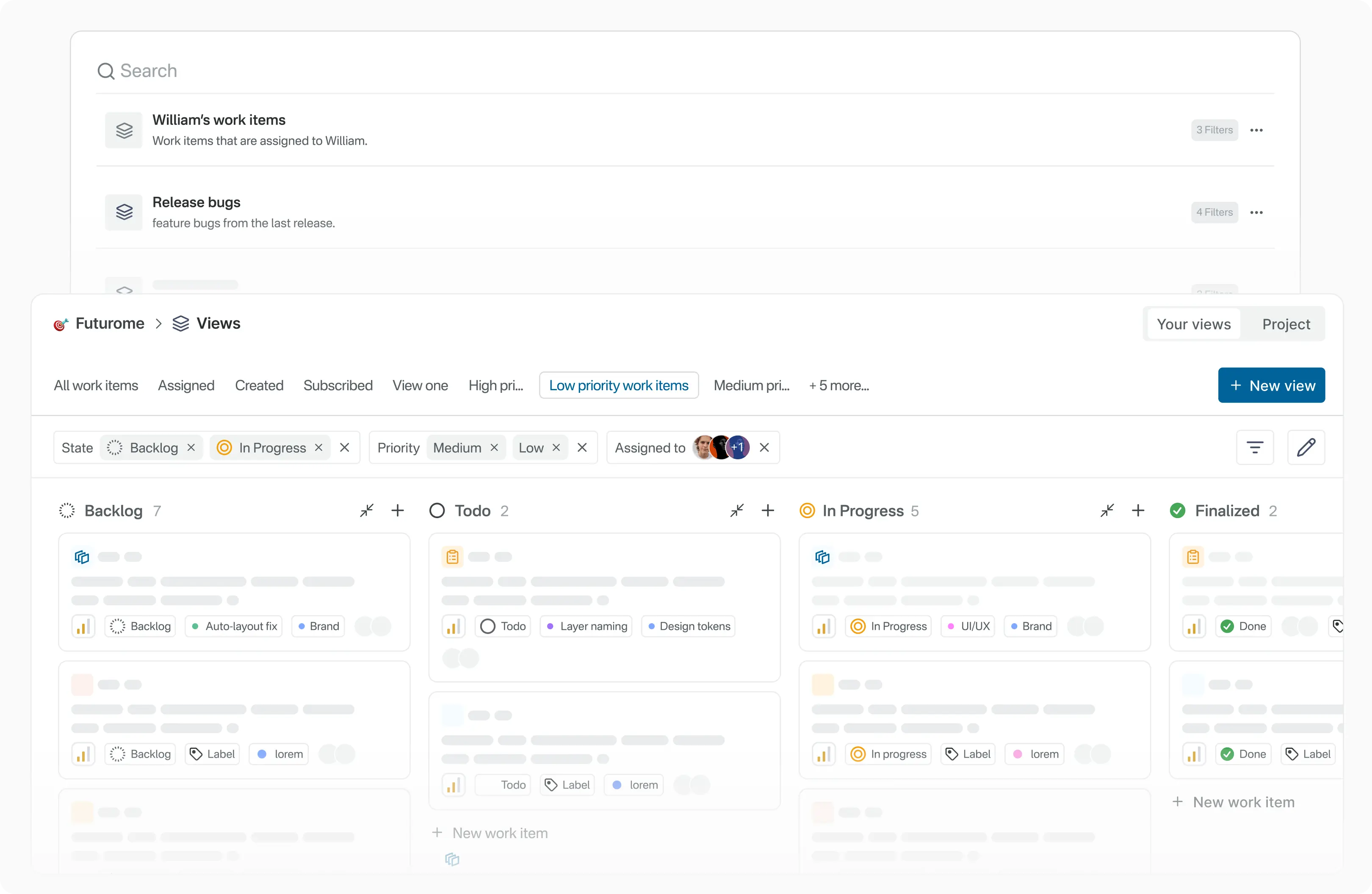Click the search magnifier icon

105,71
